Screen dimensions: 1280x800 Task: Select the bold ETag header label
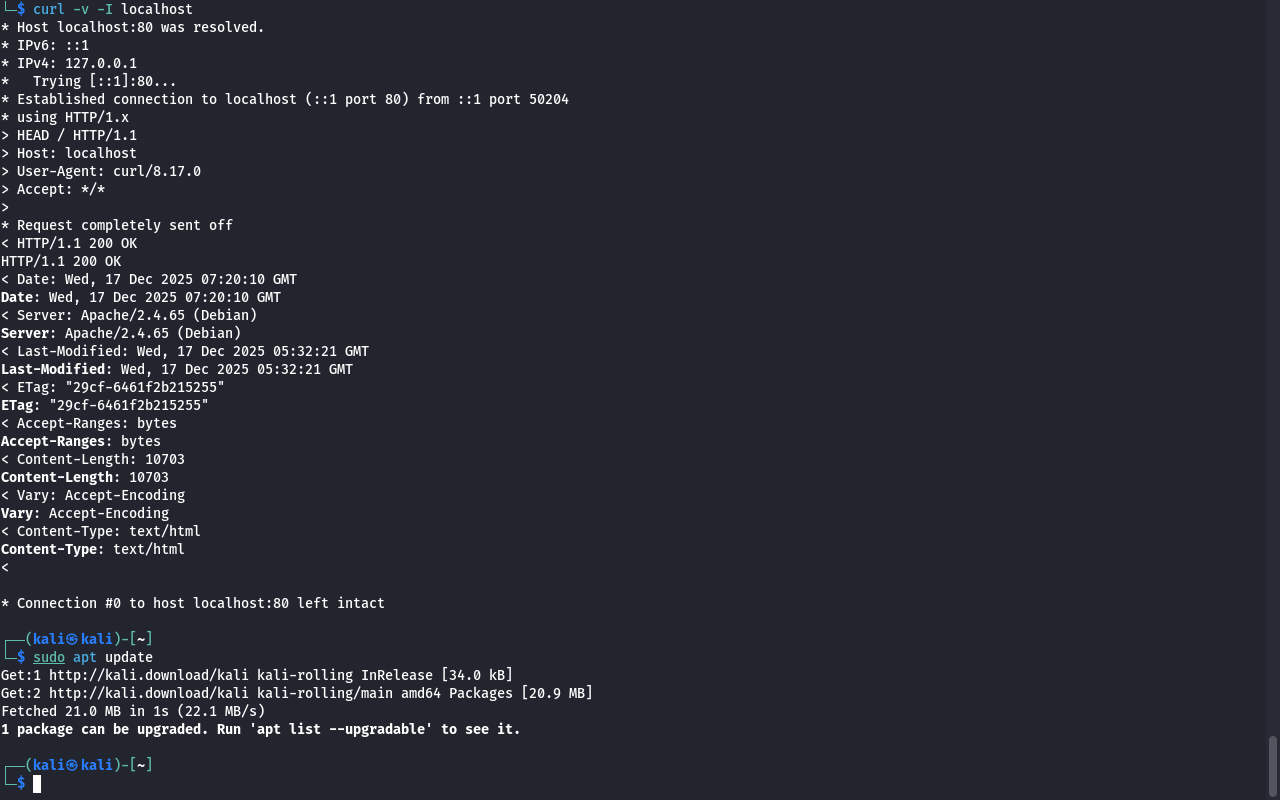[19, 405]
